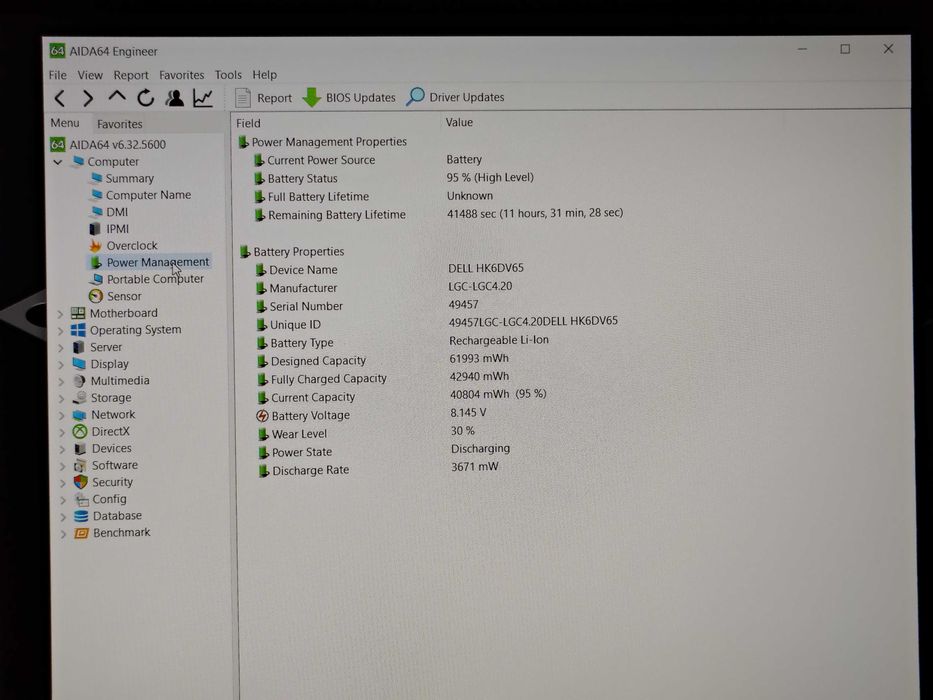Refresh the page with the circular arrow icon

pos(145,98)
